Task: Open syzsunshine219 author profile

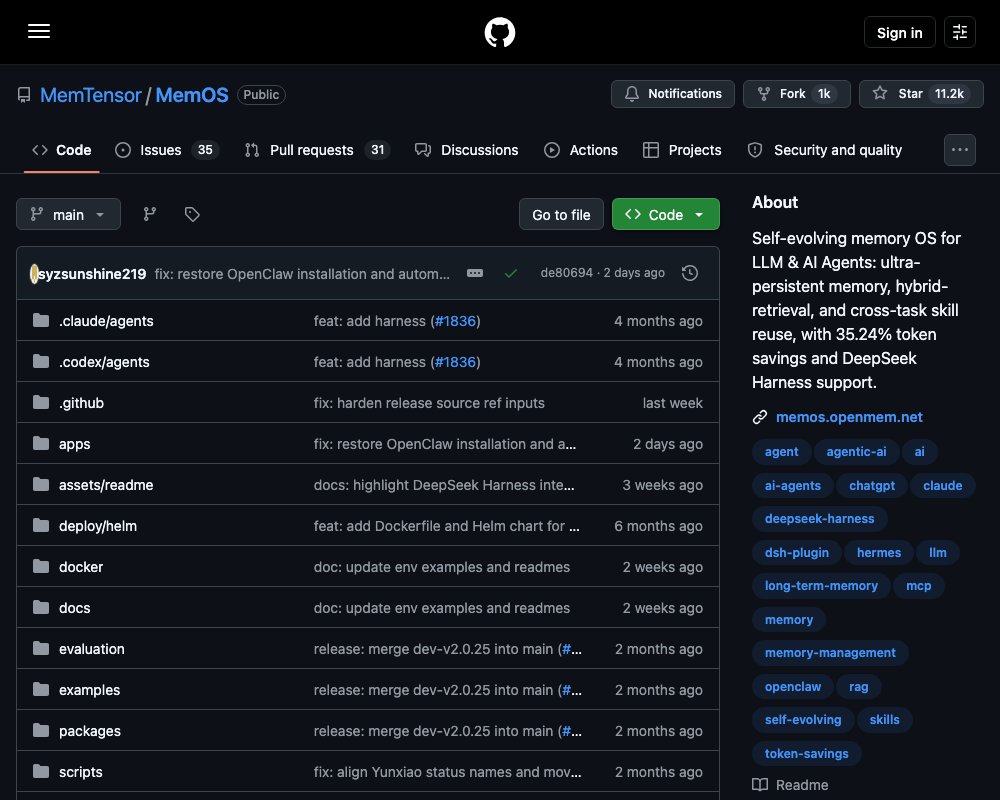Action: tap(92, 274)
